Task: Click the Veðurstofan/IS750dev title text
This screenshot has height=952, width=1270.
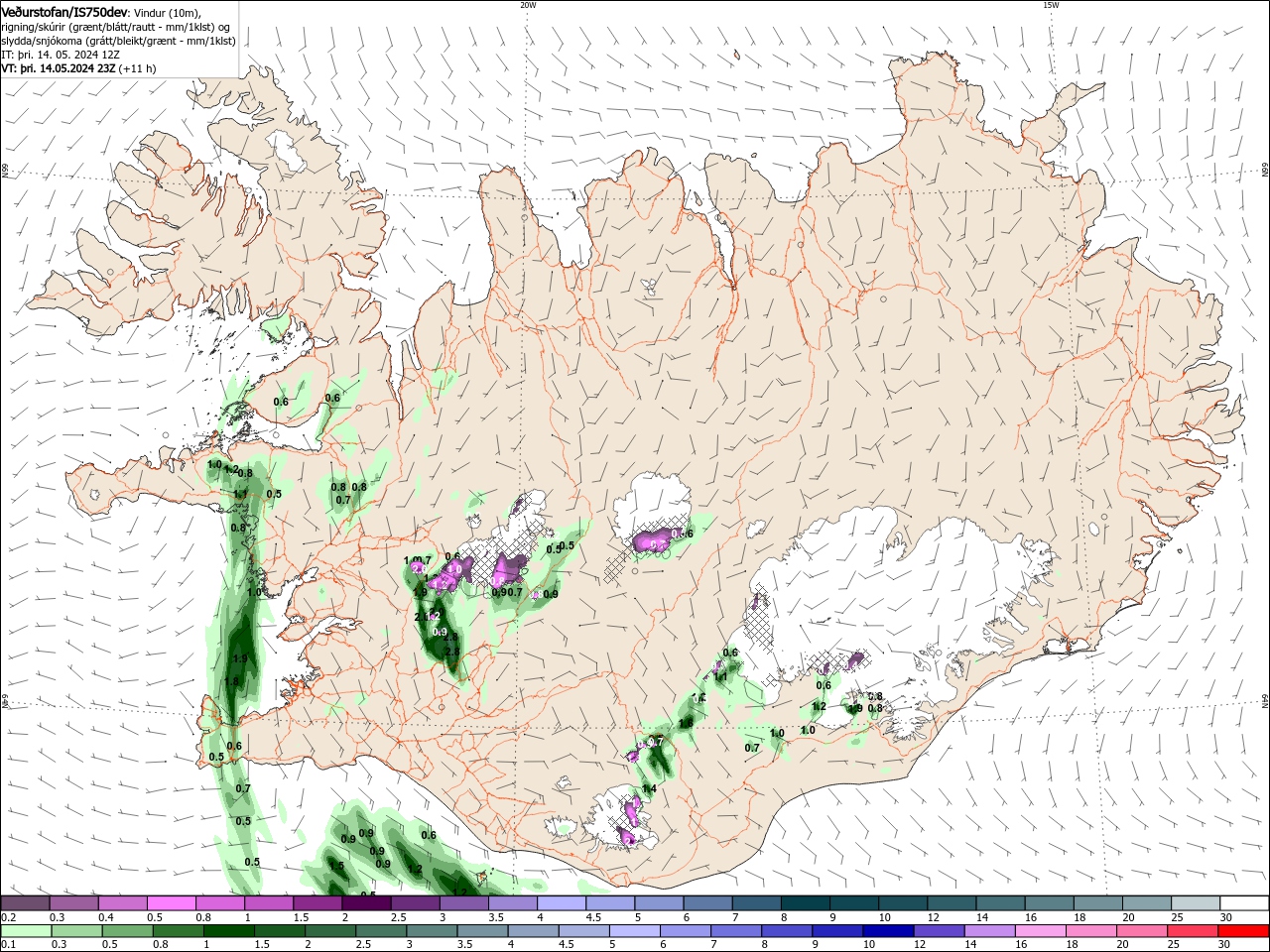Action: 64,11
